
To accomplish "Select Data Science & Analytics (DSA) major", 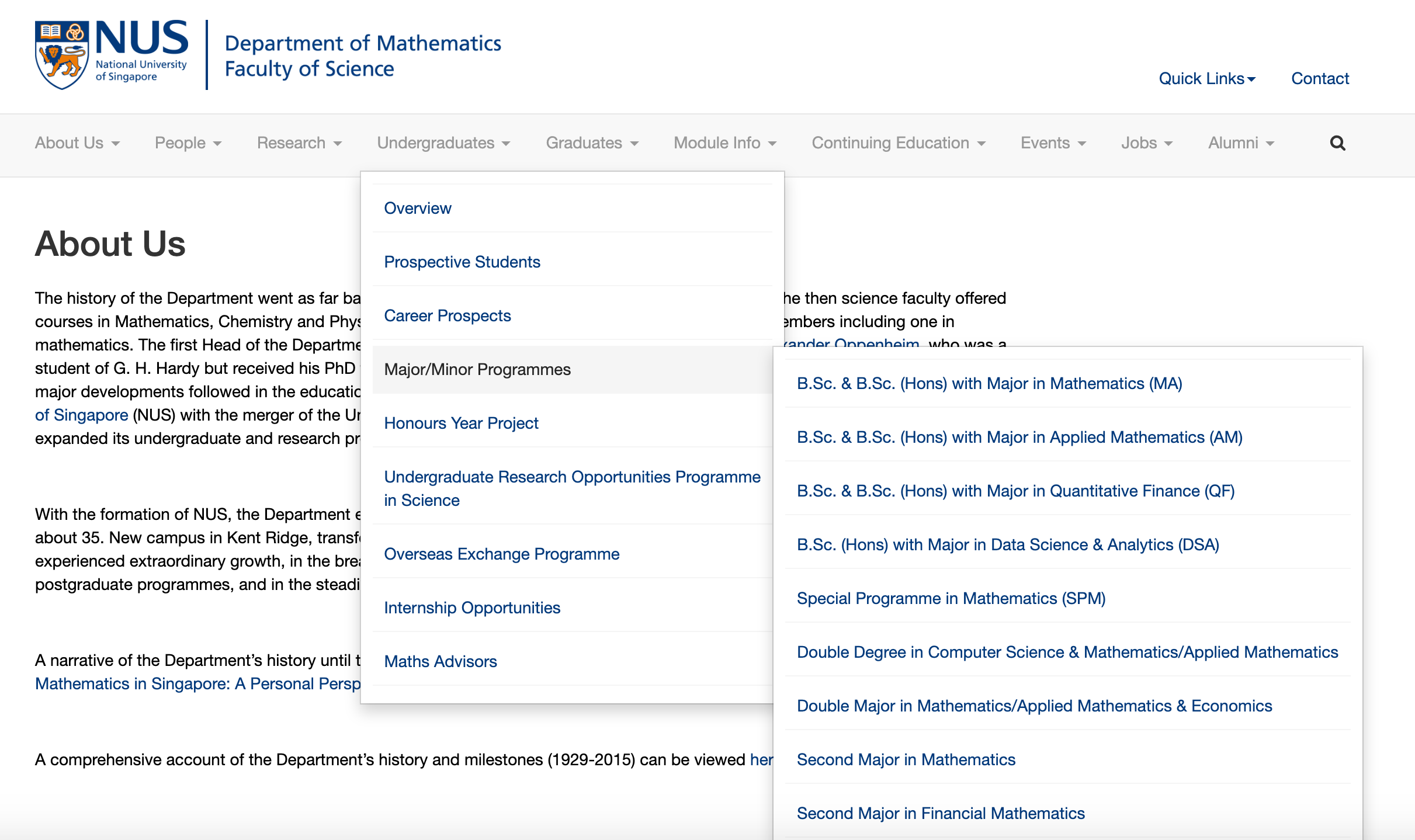I will (x=1007, y=544).
